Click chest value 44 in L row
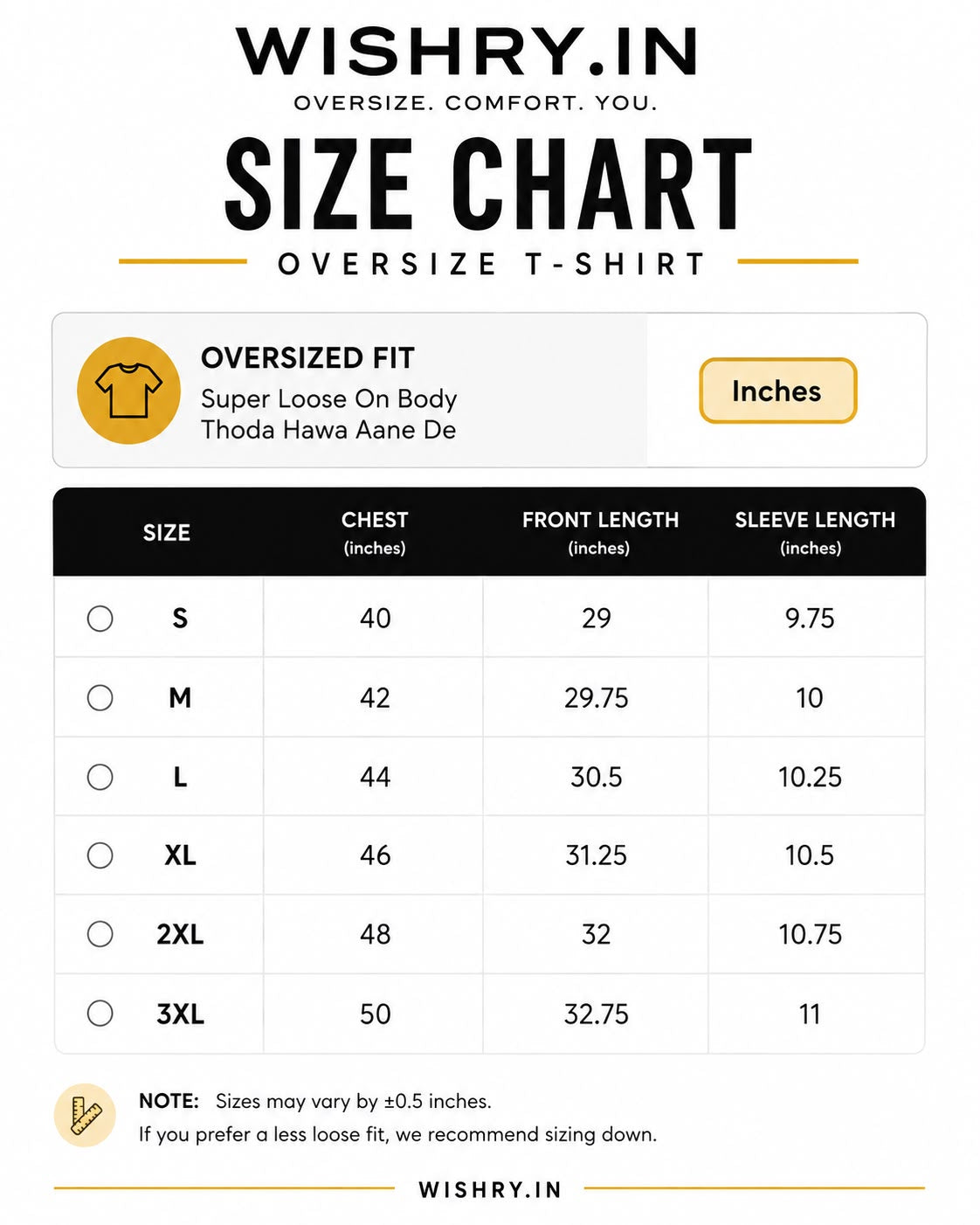 click(376, 777)
